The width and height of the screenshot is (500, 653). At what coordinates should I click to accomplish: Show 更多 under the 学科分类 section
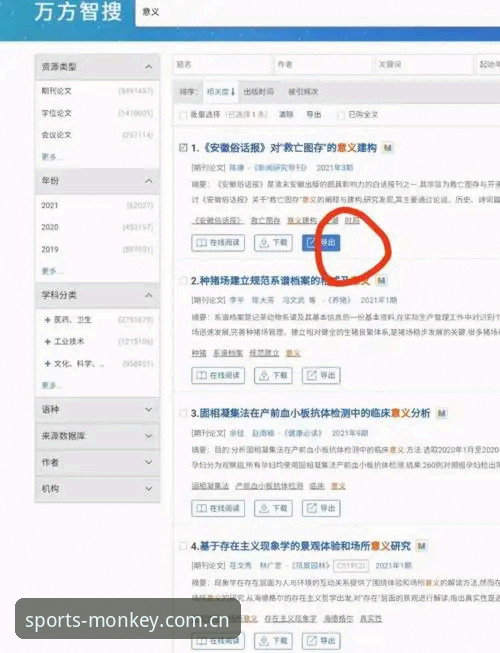pyautogui.click(x=51, y=385)
